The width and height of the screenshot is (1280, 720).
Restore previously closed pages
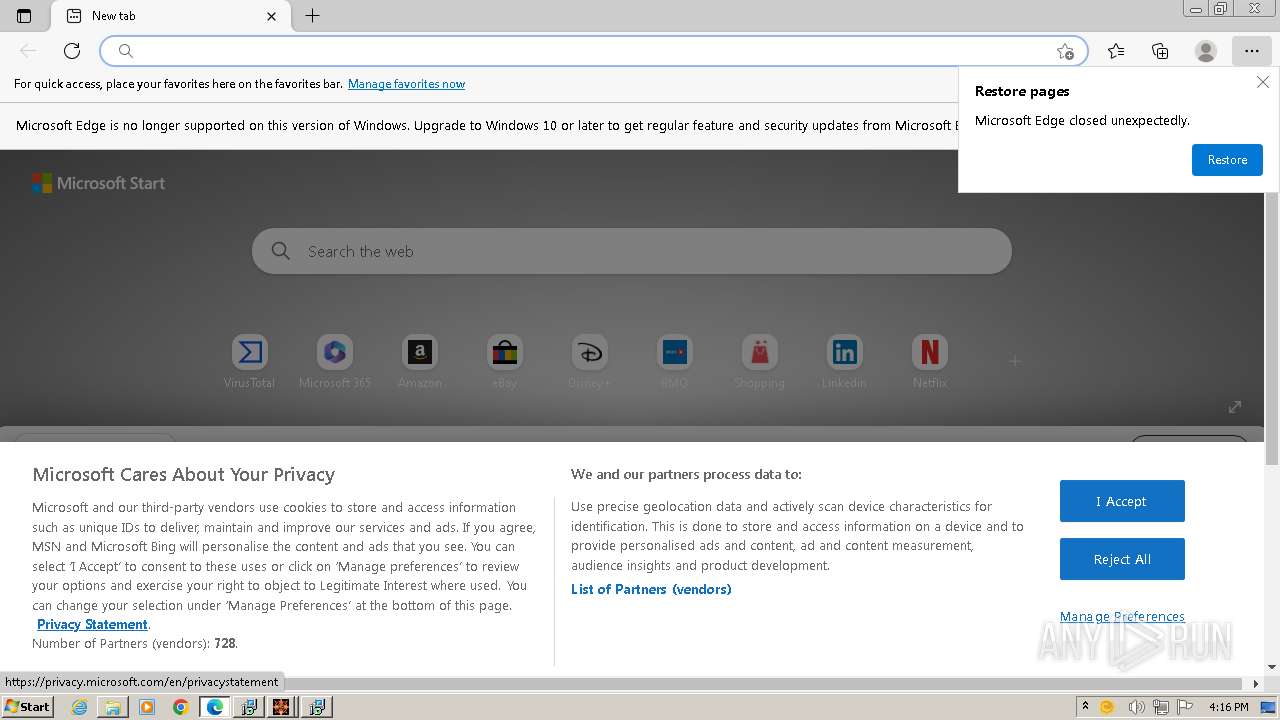(x=1227, y=160)
